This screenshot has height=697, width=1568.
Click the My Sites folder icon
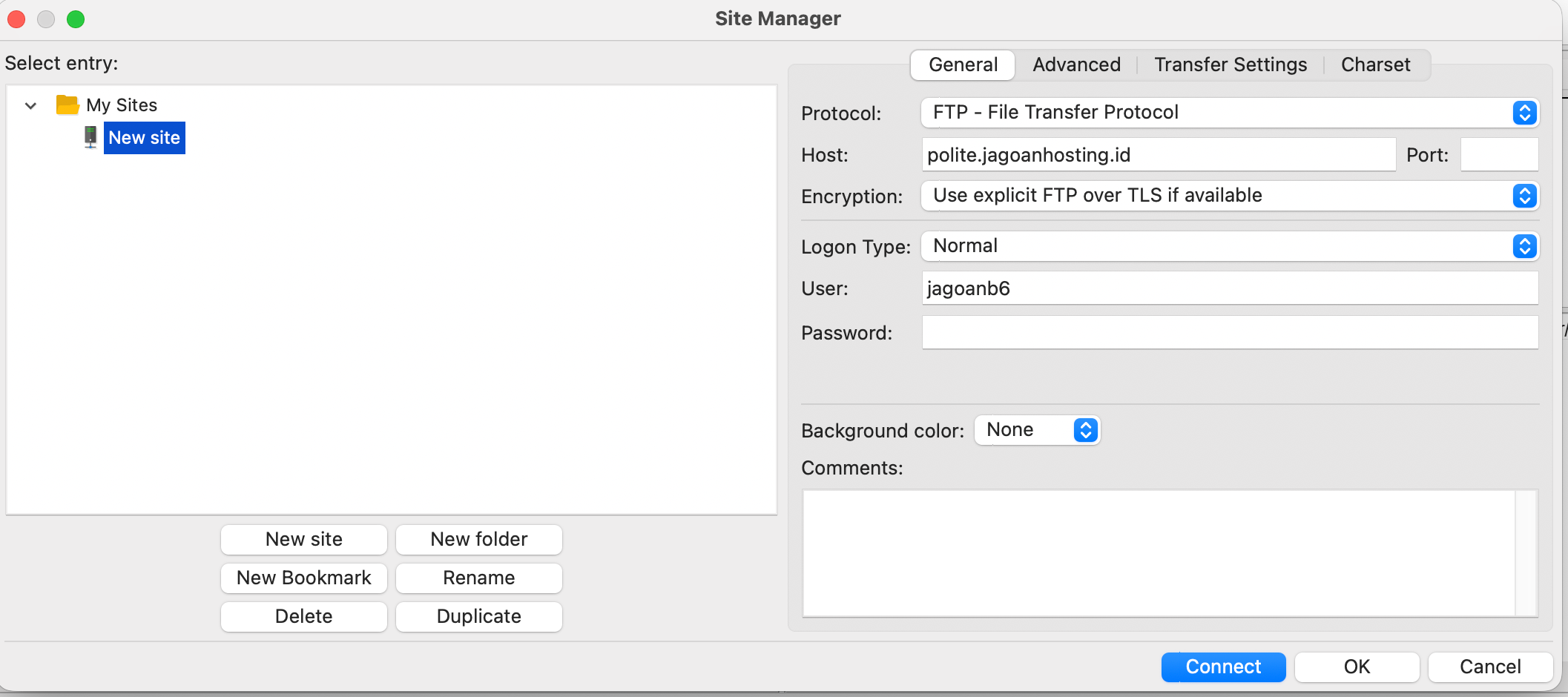(x=67, y=105)
